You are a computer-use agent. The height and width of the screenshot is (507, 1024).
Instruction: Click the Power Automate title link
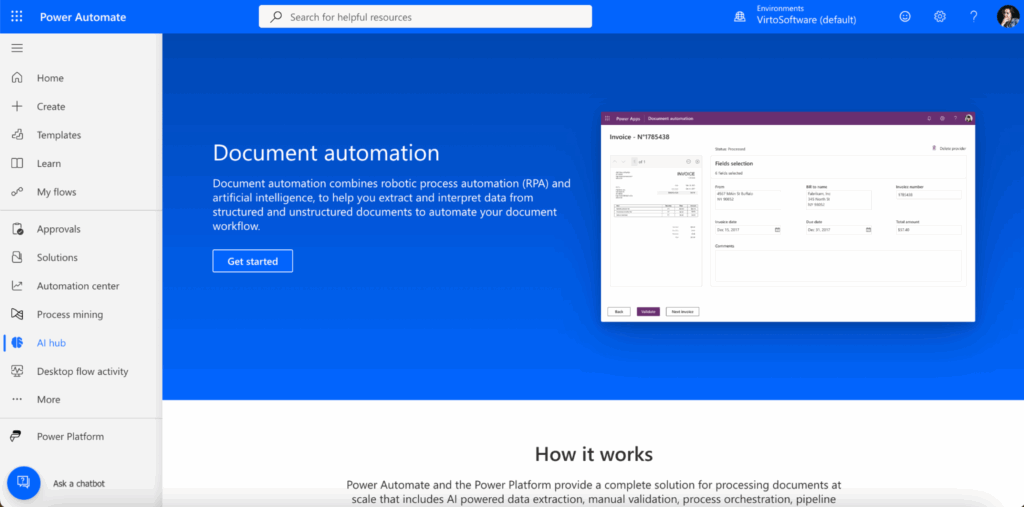(83, 17)
